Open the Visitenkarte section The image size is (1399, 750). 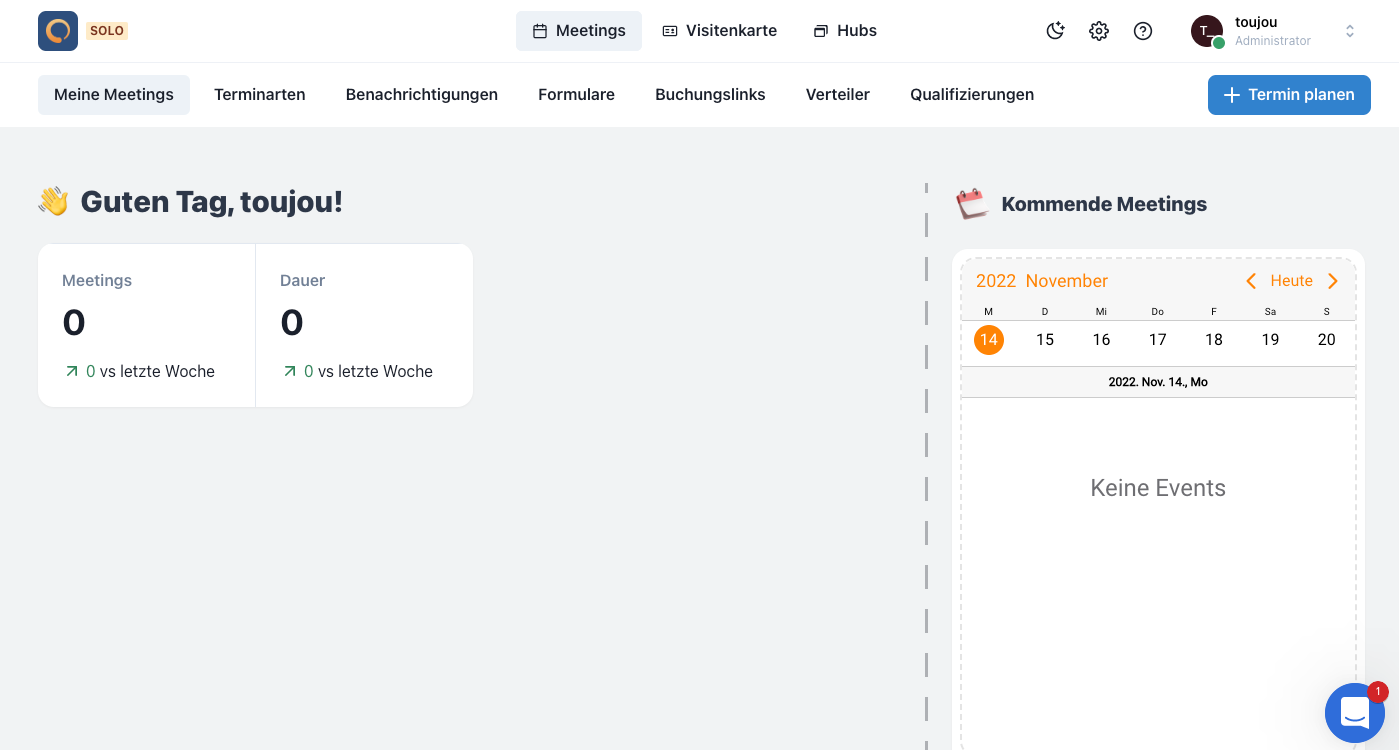(x=720, y=31)
